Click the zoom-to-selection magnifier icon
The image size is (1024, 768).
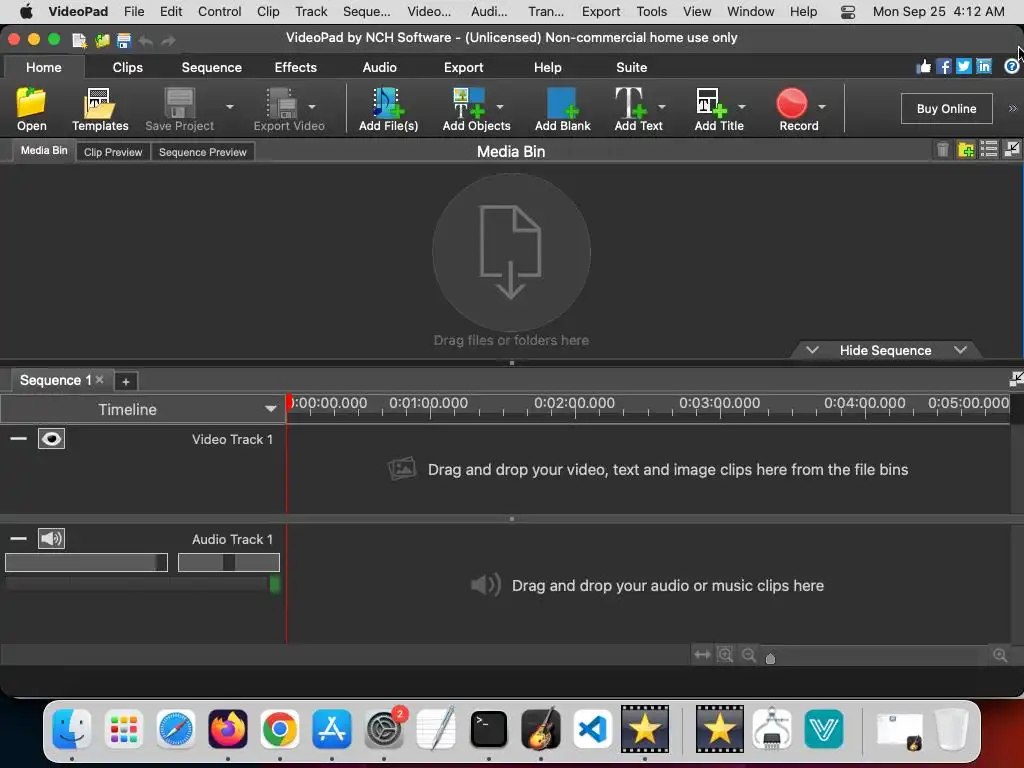725,654
